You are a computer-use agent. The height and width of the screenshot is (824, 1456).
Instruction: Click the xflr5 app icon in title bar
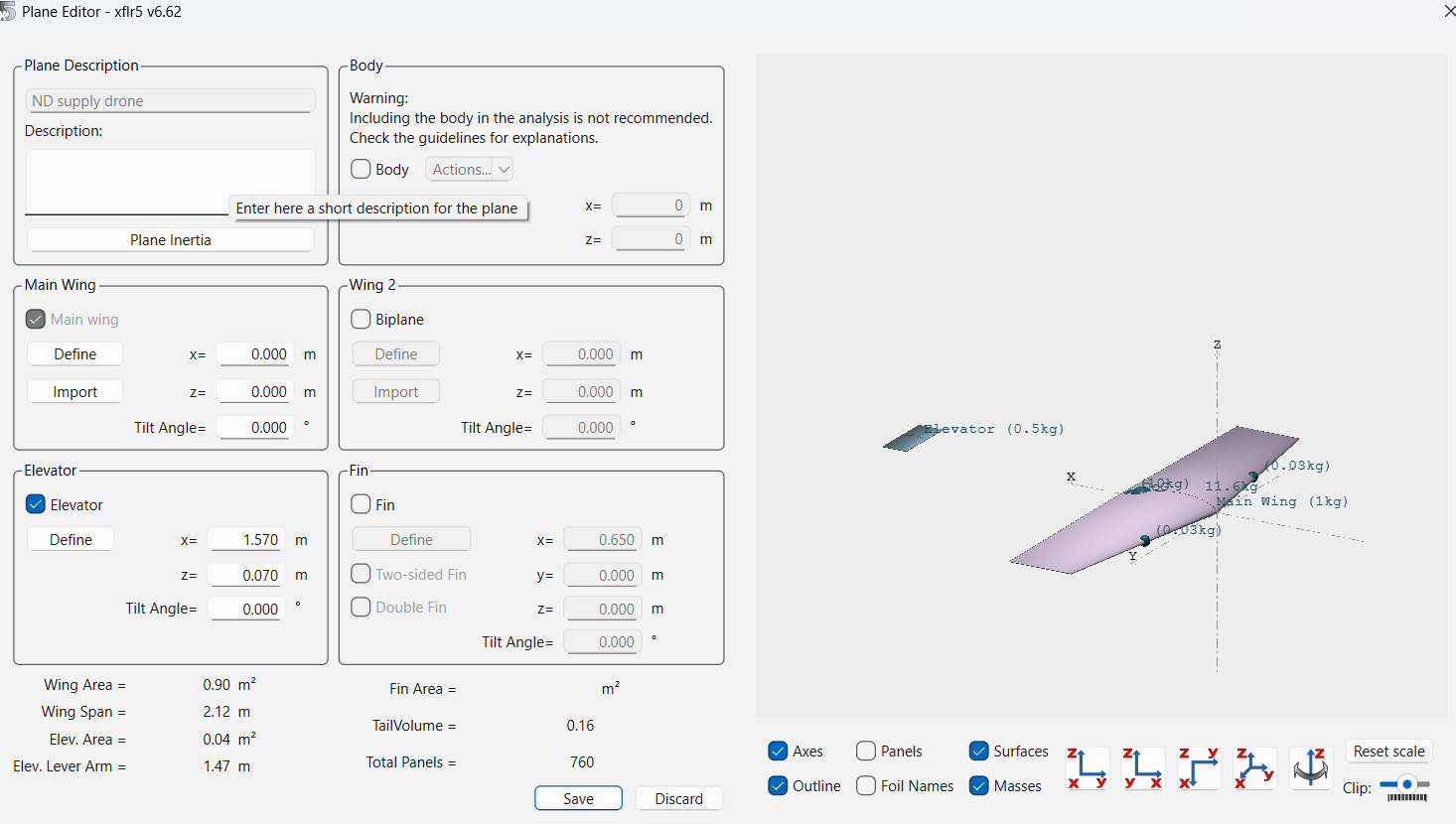[8, 12]
